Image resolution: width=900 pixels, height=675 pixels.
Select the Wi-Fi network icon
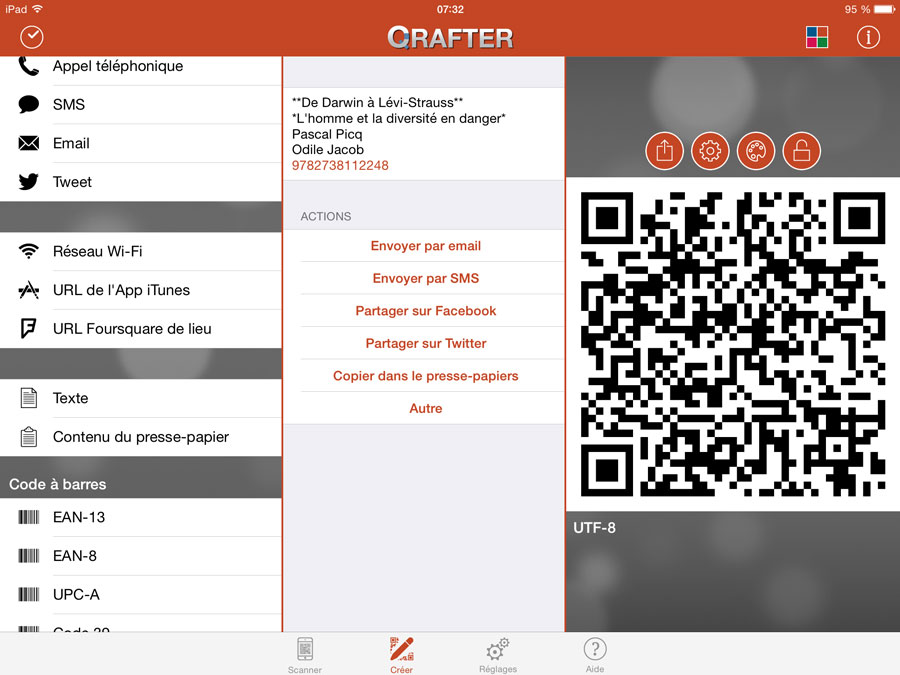29,251
